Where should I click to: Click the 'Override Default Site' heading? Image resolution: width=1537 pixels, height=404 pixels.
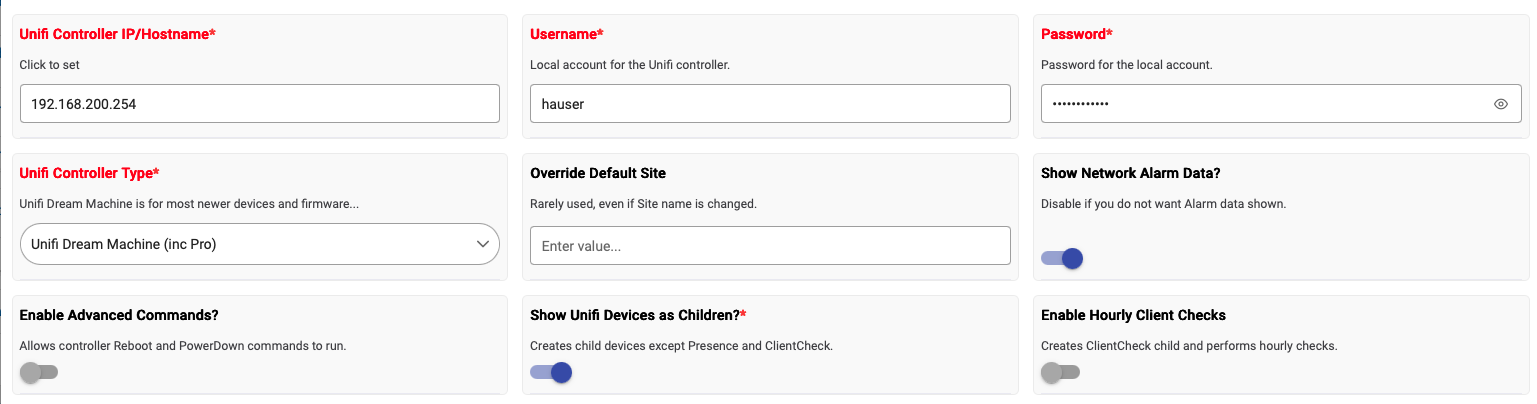(598, 173)
